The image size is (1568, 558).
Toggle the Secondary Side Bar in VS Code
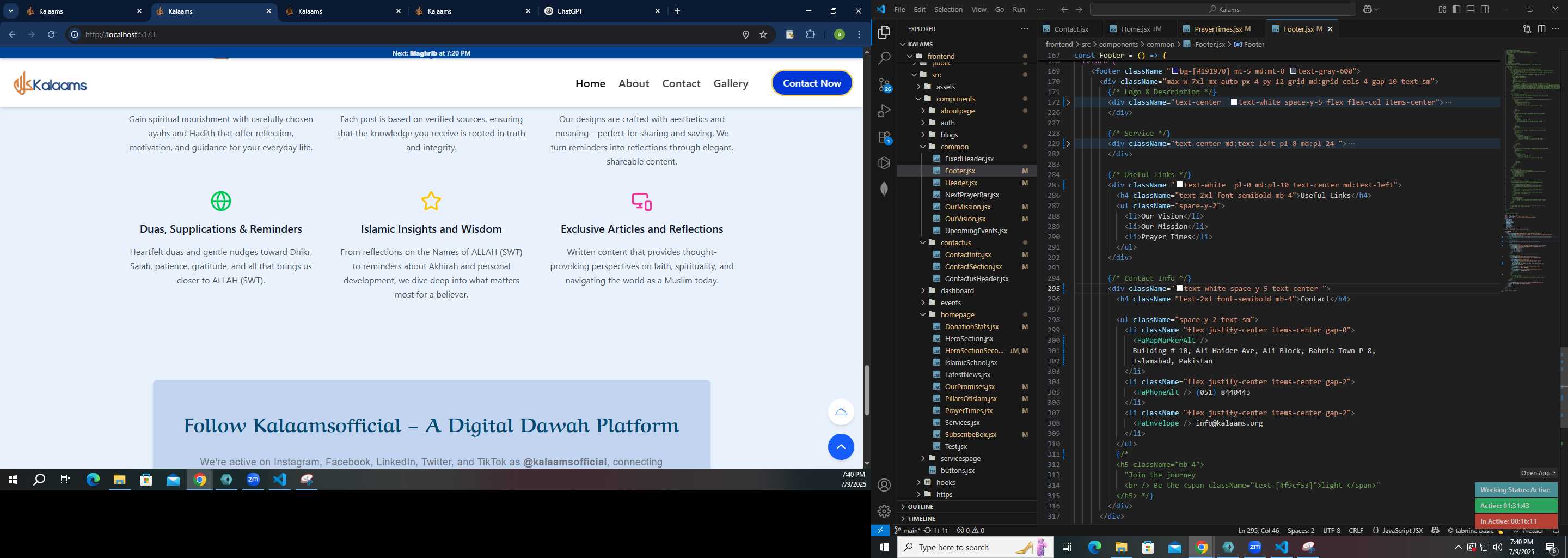(1485, 9)
